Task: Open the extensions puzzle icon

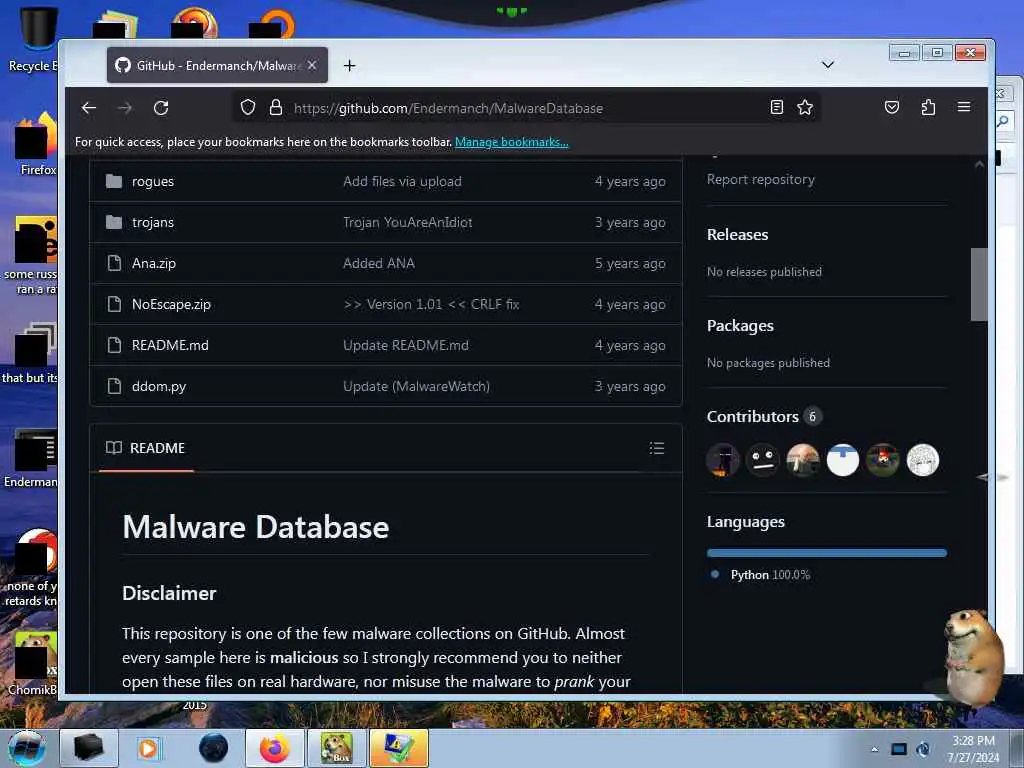Action: coord(928,108)
